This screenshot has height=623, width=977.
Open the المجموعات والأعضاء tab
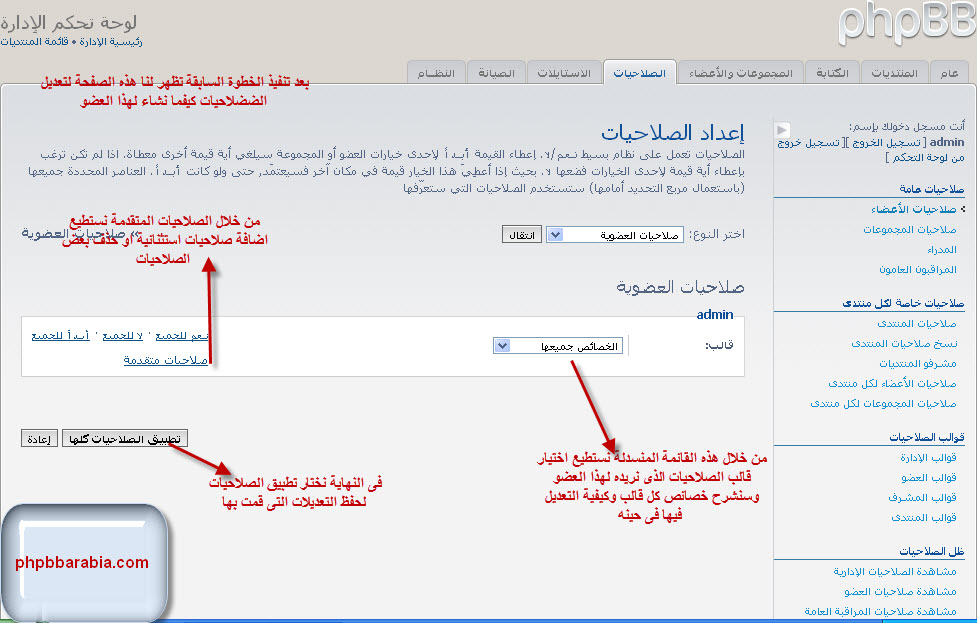pos(740,73)
